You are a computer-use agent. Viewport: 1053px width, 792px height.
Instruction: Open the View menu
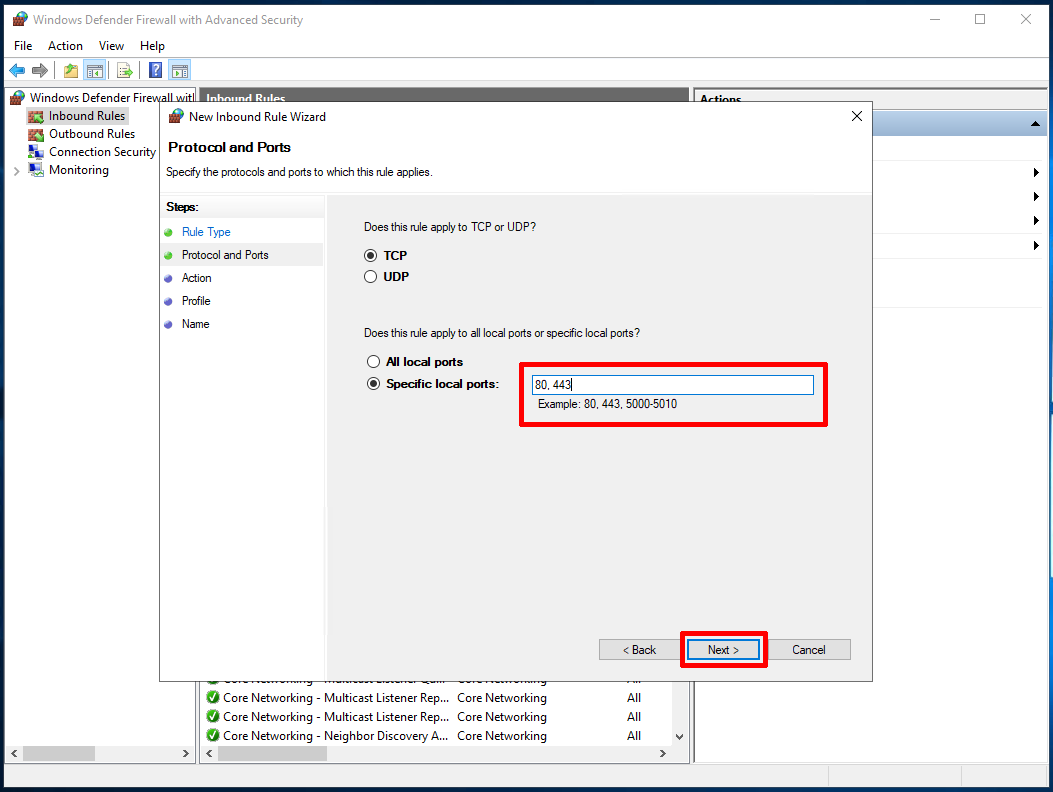click(111, 46)
